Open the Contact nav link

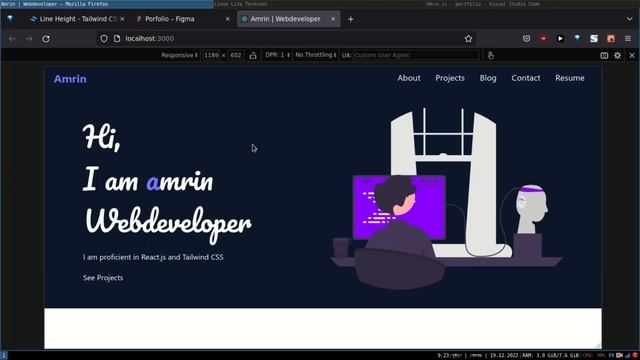[x=526, y=78]
